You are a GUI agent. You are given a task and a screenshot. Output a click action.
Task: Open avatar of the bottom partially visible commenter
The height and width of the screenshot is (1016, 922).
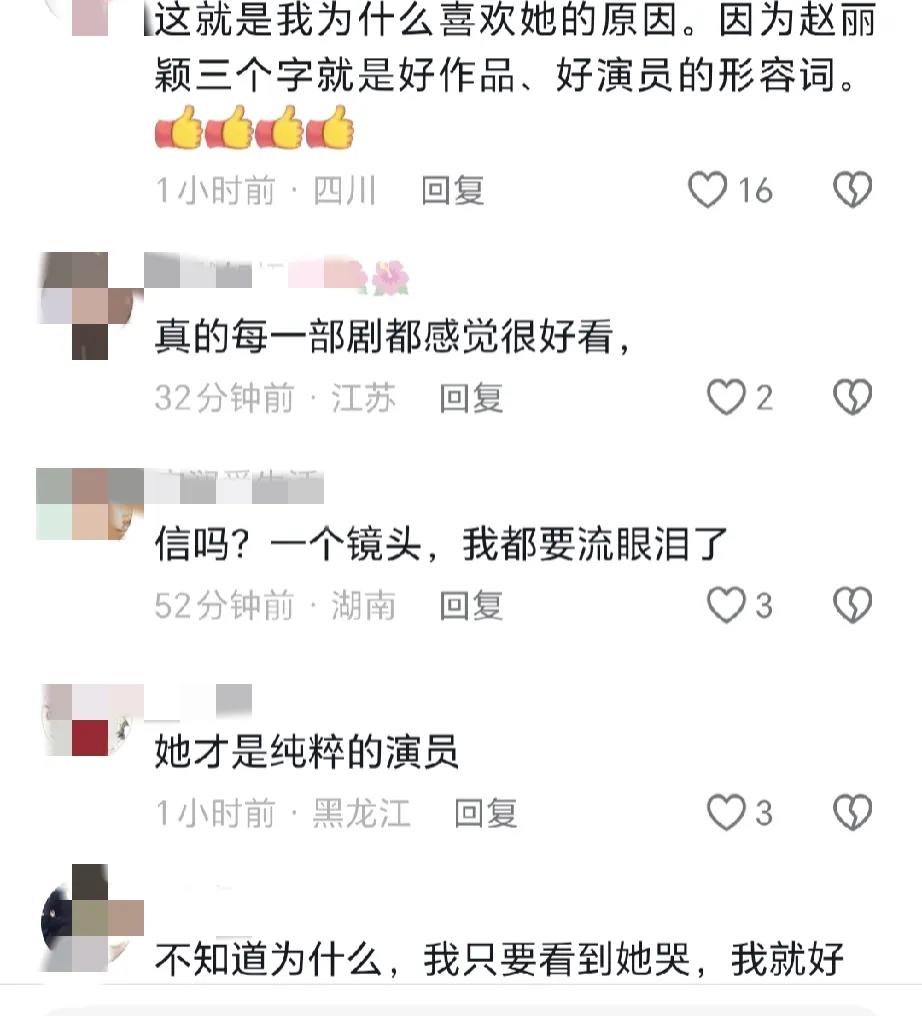pos(90,918)
